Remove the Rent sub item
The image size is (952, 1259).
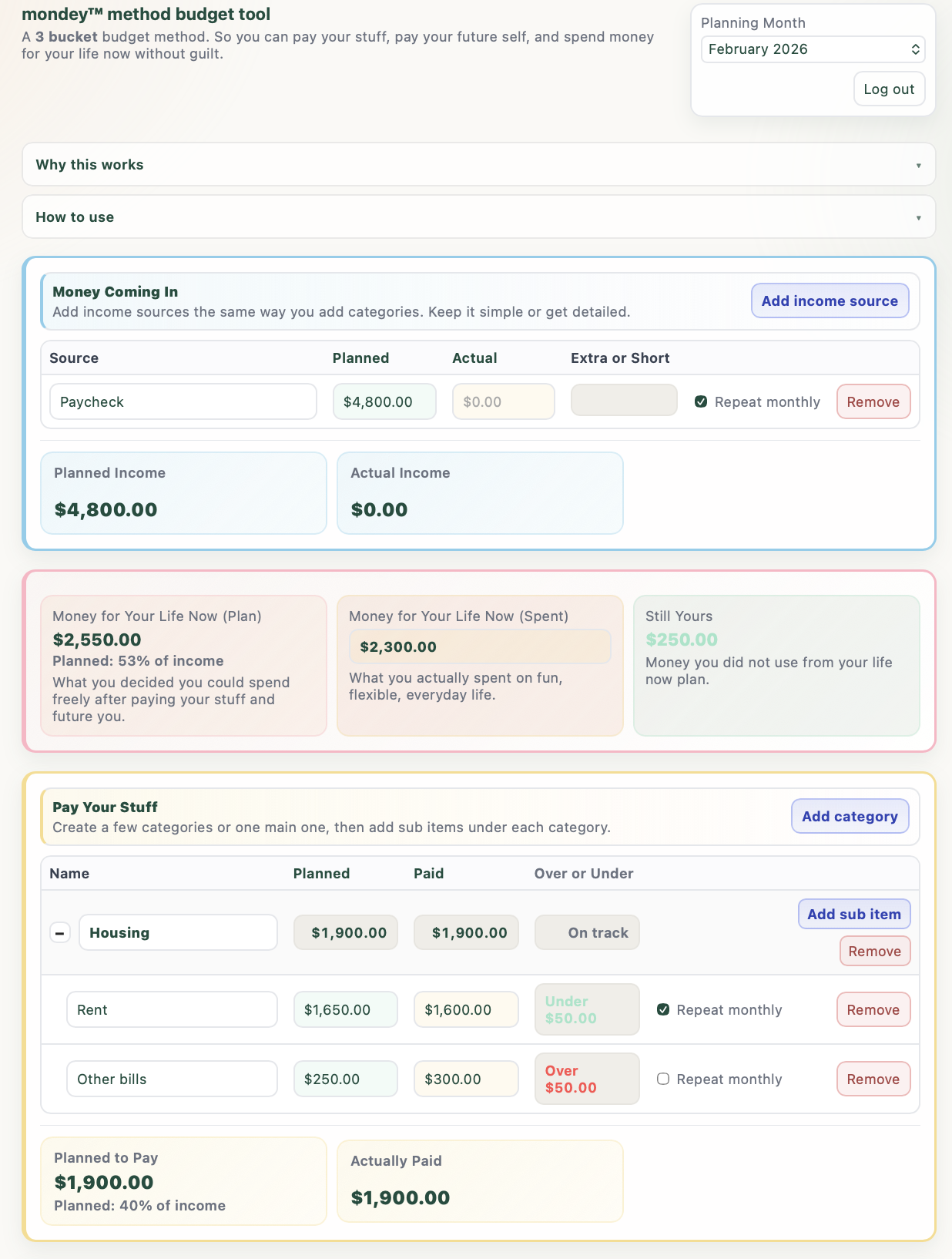point(873,1009)
